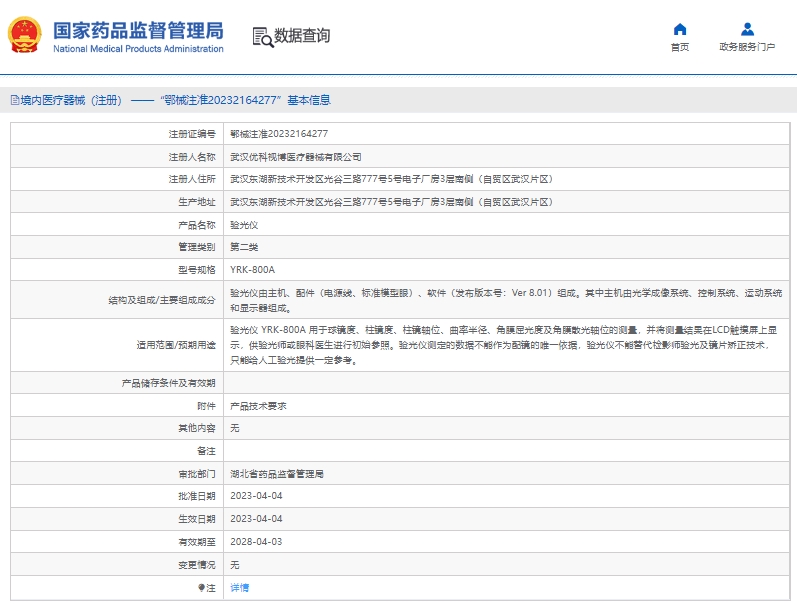This screenshot has height=605, width=797.
Task: Click the 附件 row label
Action: point(206,406)
